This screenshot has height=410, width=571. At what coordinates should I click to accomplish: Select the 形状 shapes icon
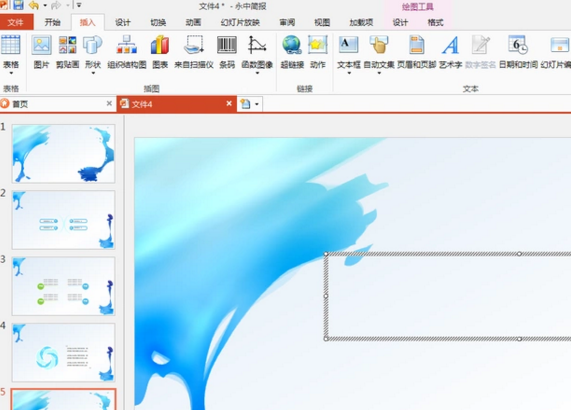[92, 45]
